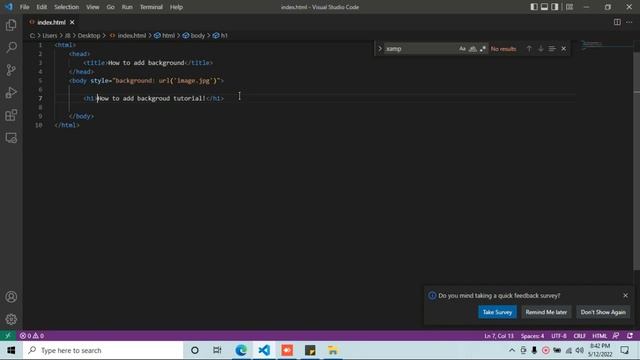
Task: Open the Customize Layout icon
Action: coord(569,7)
